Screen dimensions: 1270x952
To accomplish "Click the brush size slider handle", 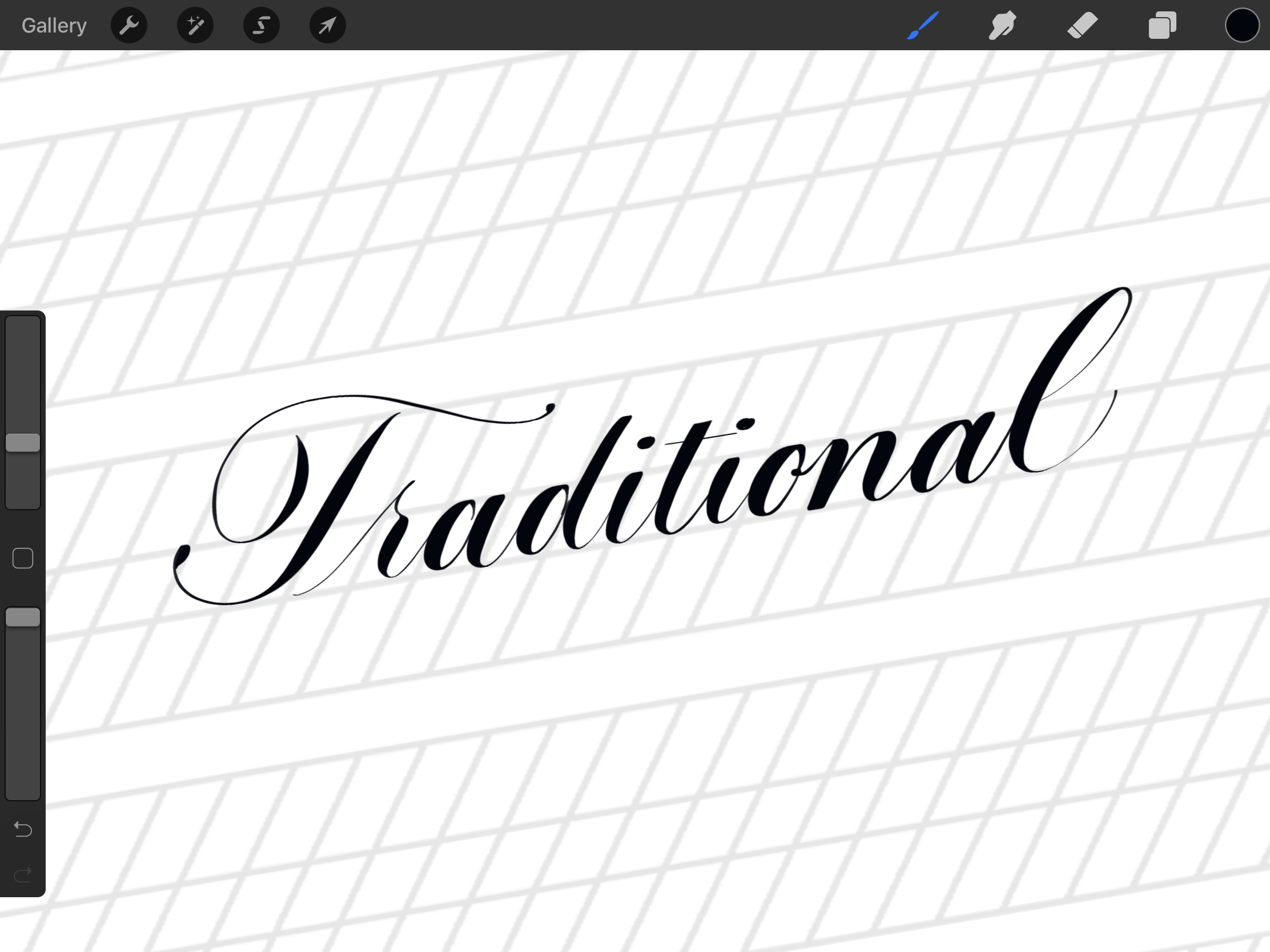I will [x=23, y=442].
